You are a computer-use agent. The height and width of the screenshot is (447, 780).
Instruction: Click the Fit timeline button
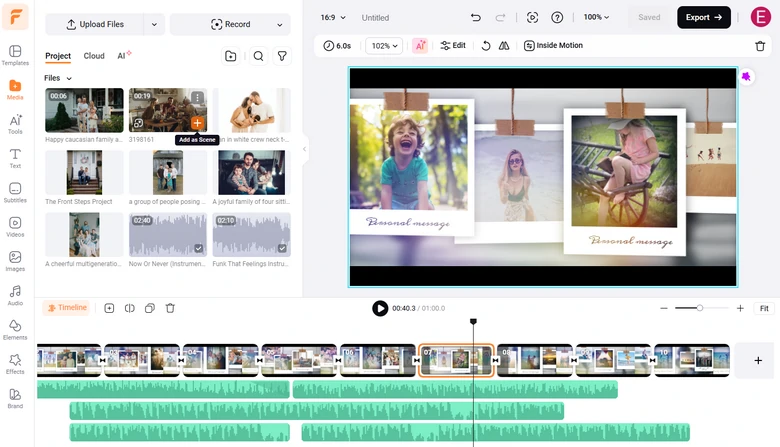coord(764,308)
